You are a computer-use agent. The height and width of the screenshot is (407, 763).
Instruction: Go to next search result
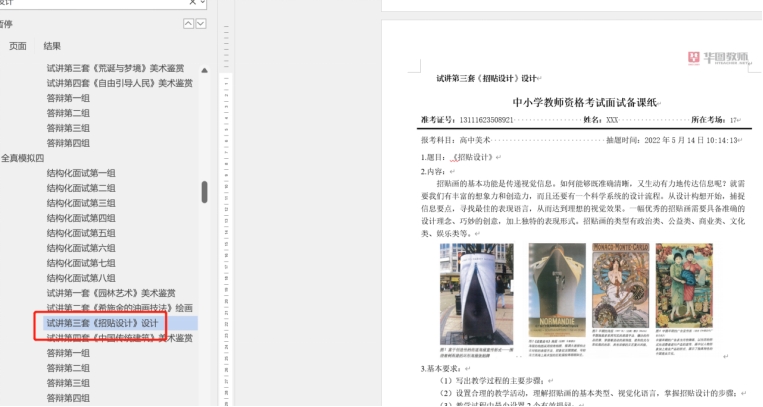point(201,23)
